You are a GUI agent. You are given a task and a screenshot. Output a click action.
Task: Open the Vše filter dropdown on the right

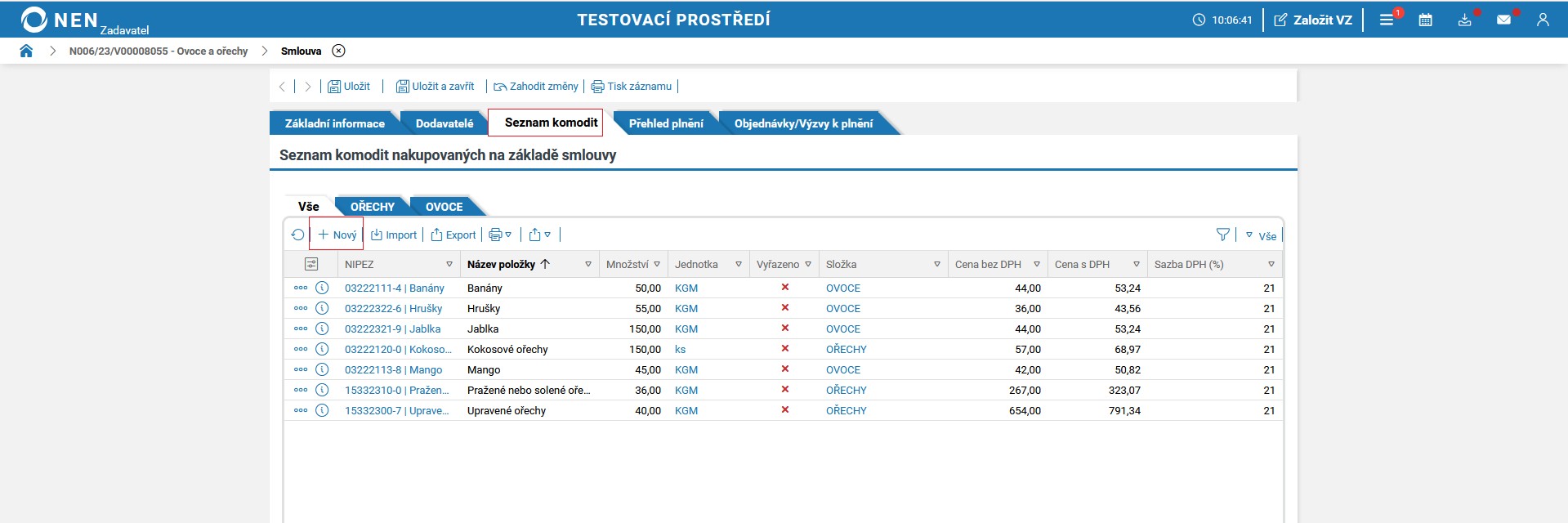pos(1261,235)
